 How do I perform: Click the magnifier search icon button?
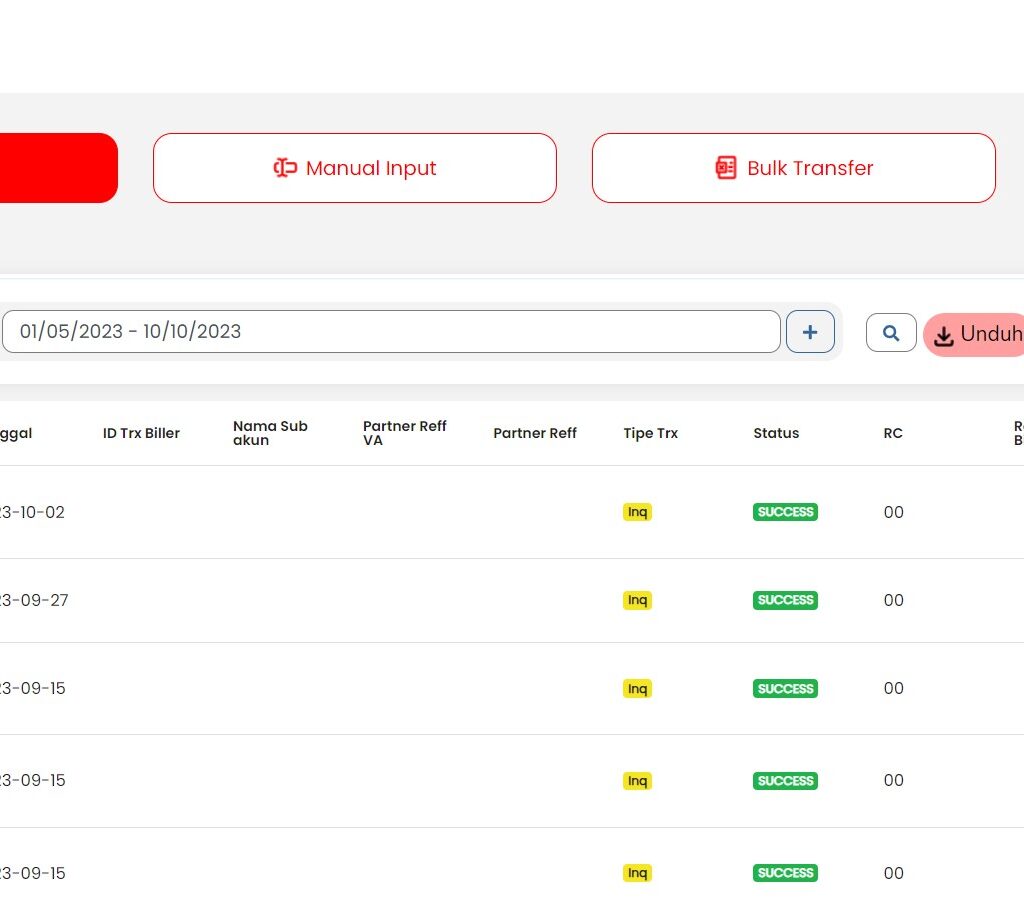pos(891,333)
